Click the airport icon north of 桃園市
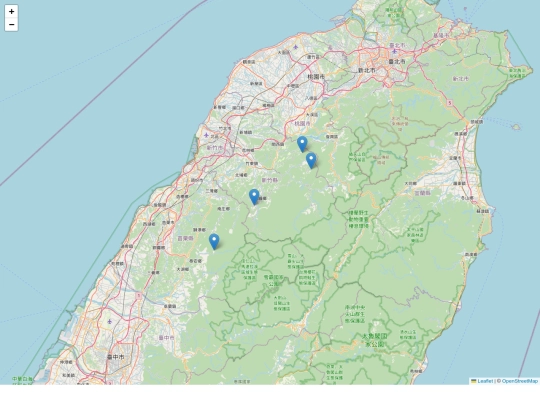 coord(295,47)
